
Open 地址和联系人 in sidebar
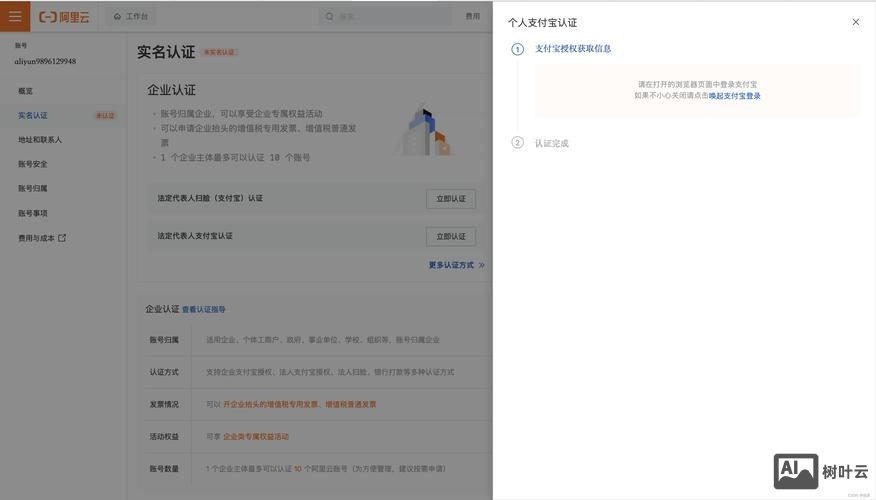40,140
